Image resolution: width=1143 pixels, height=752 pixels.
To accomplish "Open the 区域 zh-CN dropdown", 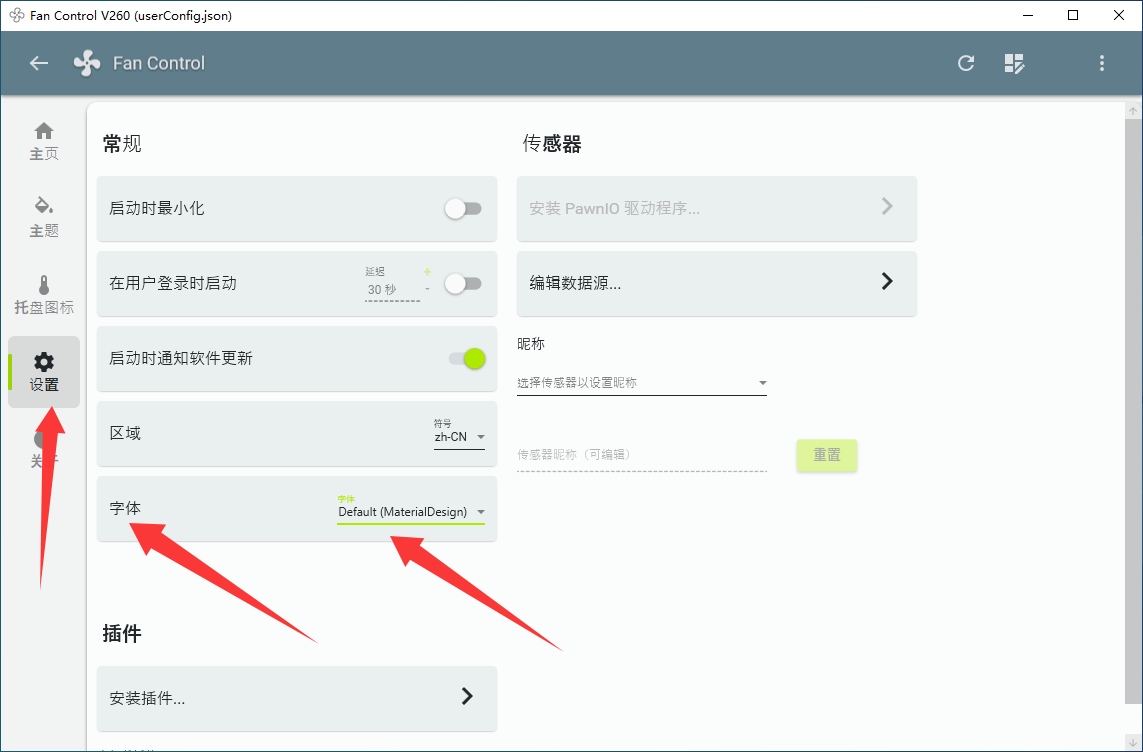I will coord(459,434).
